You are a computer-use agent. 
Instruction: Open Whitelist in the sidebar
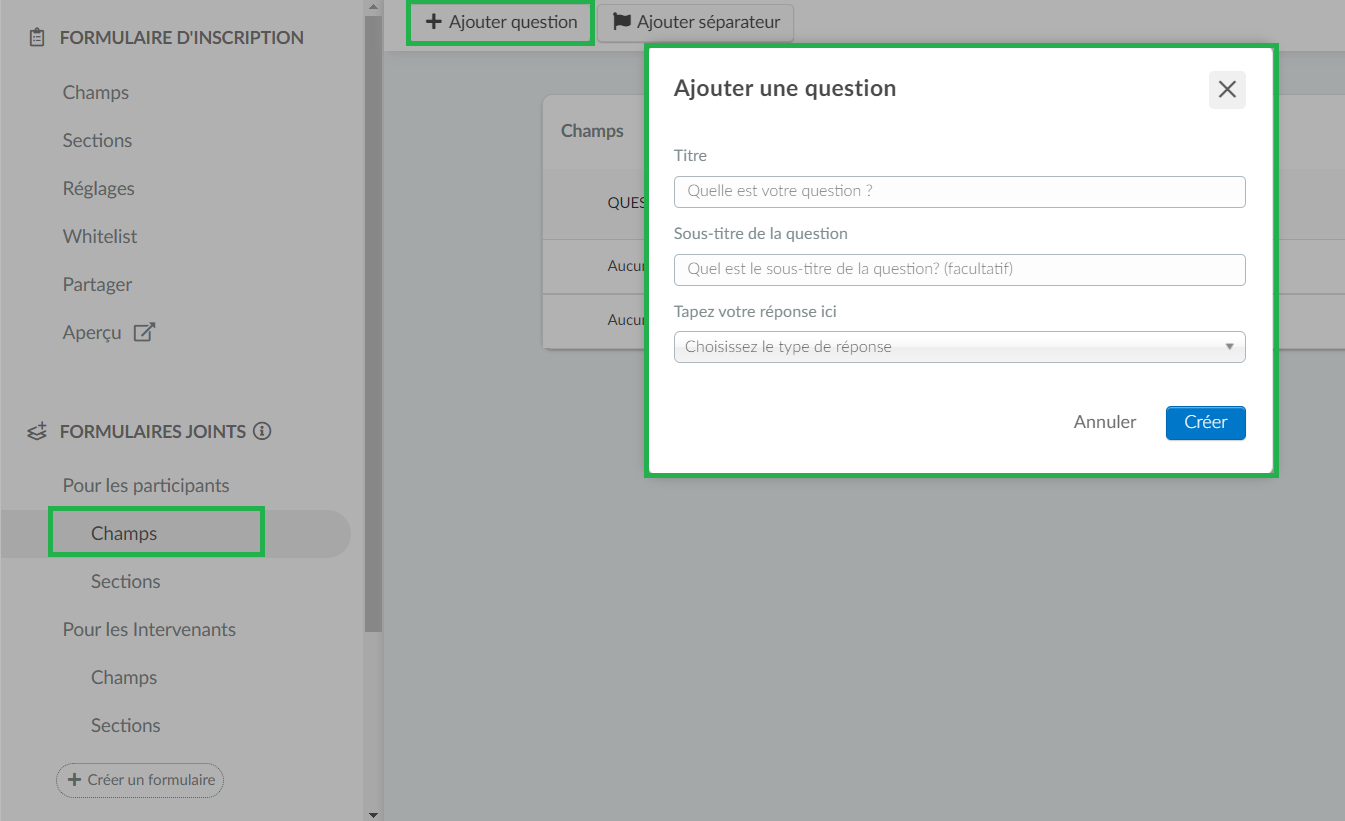(x=100, y=237)
